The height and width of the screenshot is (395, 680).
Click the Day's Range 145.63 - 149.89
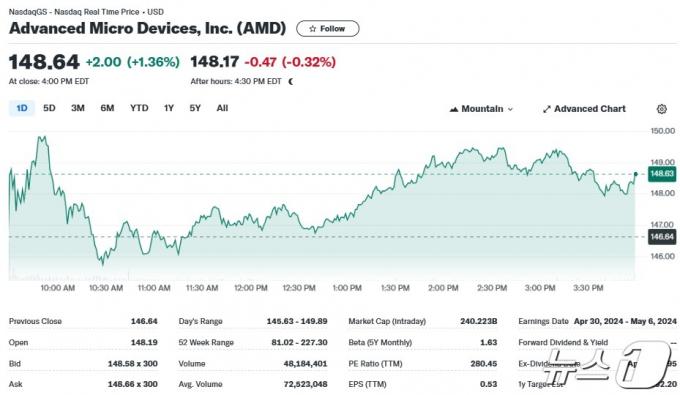click(297, 321)
